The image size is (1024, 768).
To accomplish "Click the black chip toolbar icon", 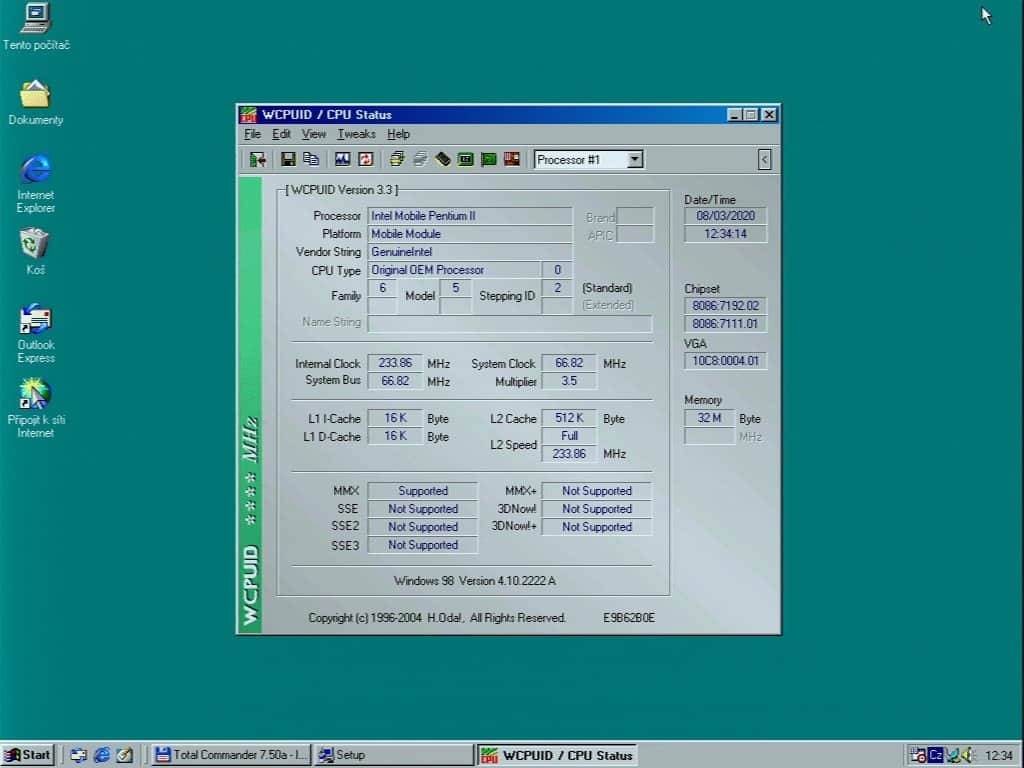I will 443,159.
